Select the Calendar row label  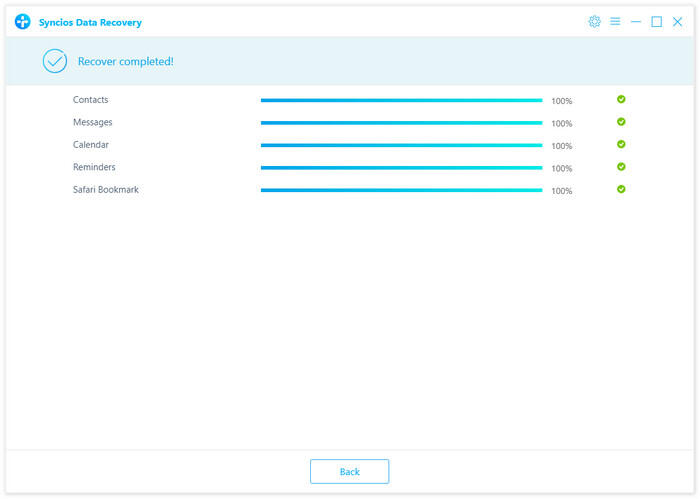pos(91,145)
